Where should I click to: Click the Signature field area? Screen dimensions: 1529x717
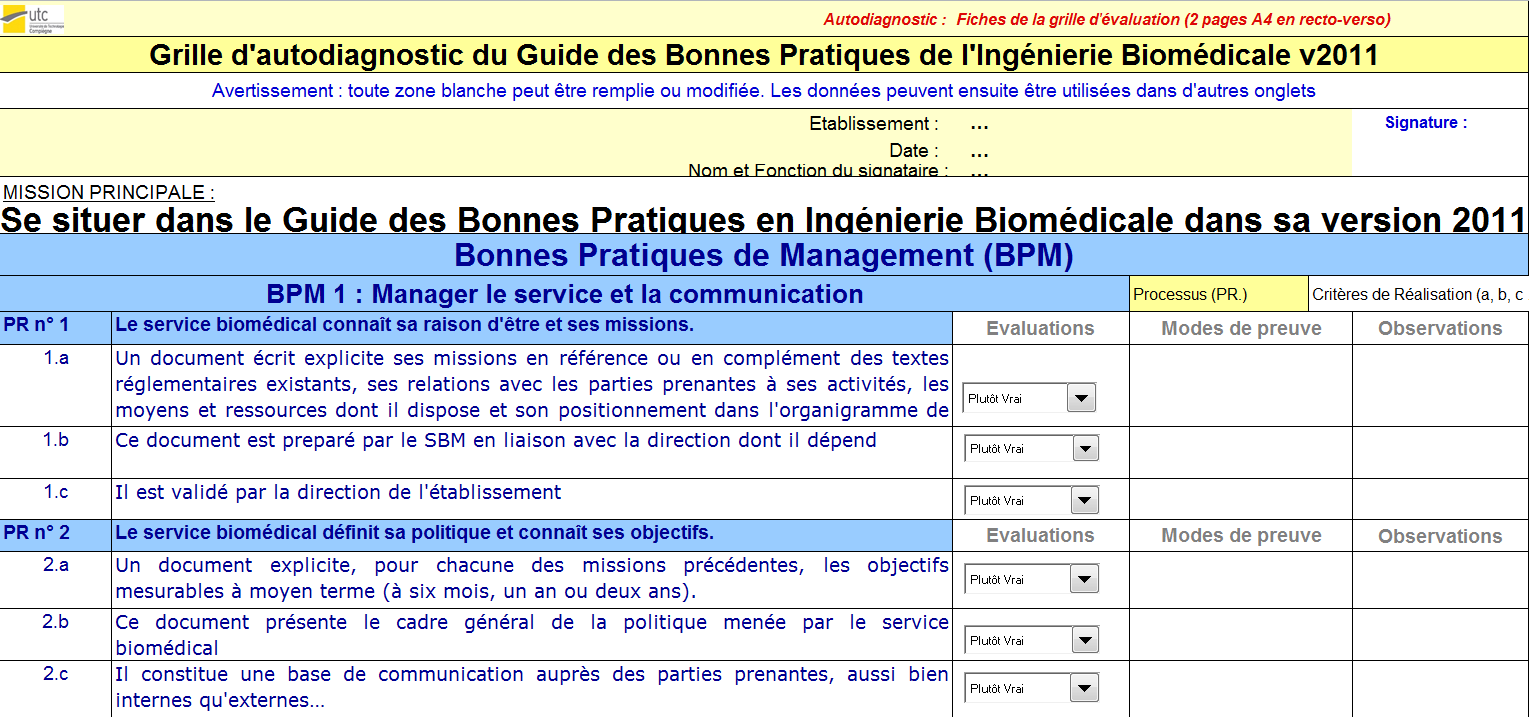coord(1440,142)
